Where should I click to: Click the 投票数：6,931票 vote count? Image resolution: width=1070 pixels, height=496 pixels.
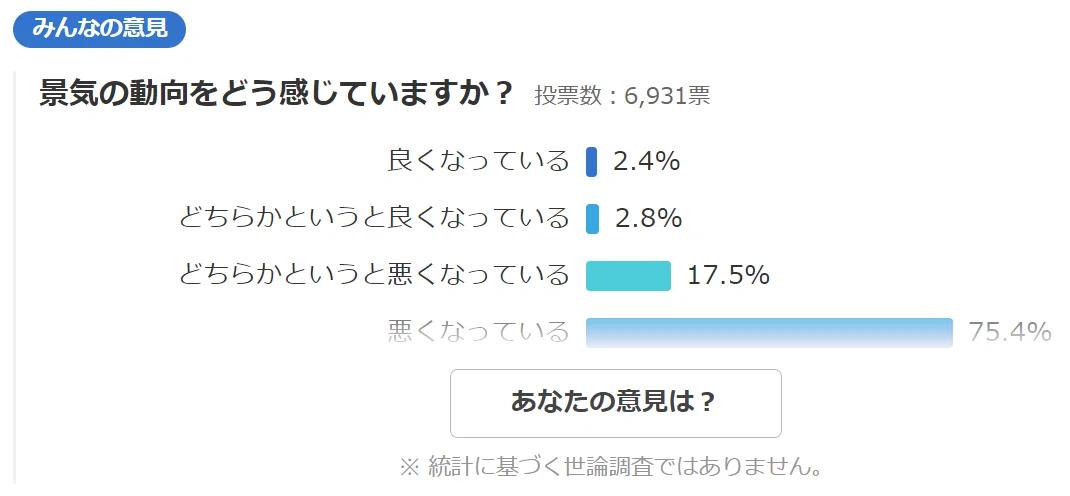622,96
